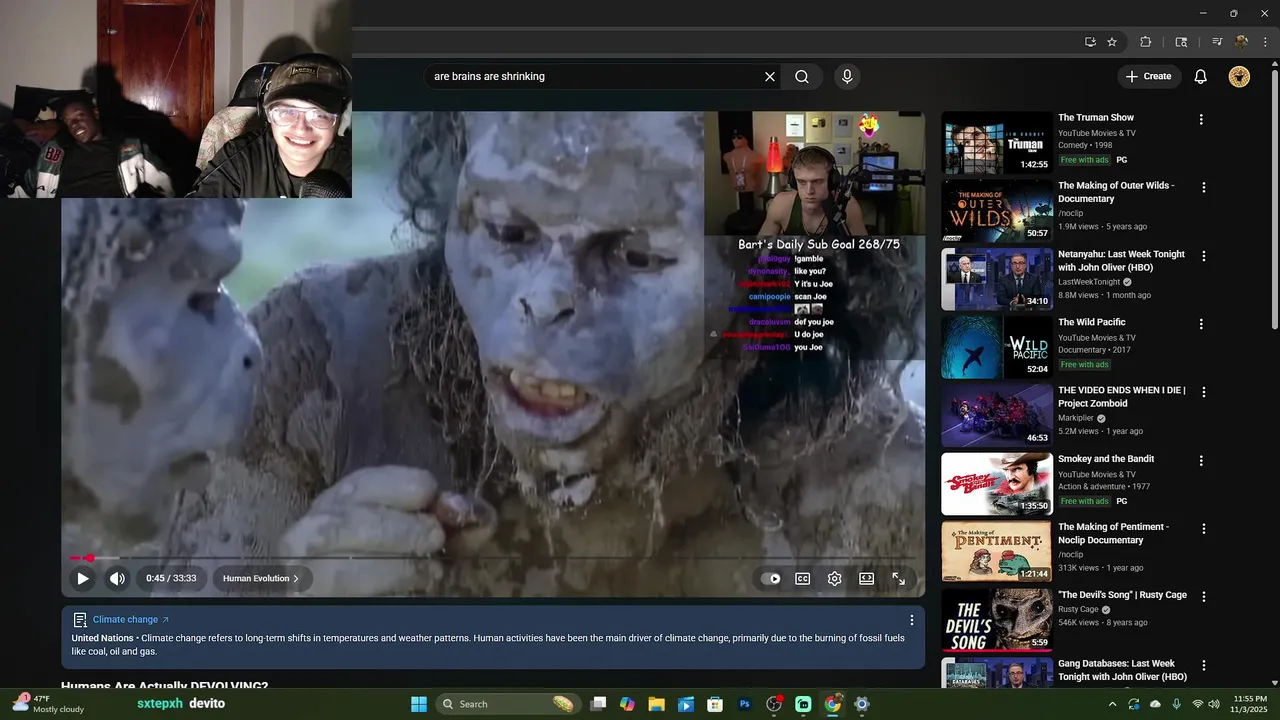This screenshot has width=1280, height=720.
Task: Open more options for Project Zomboid video
Action: [x=1204, y=392]
